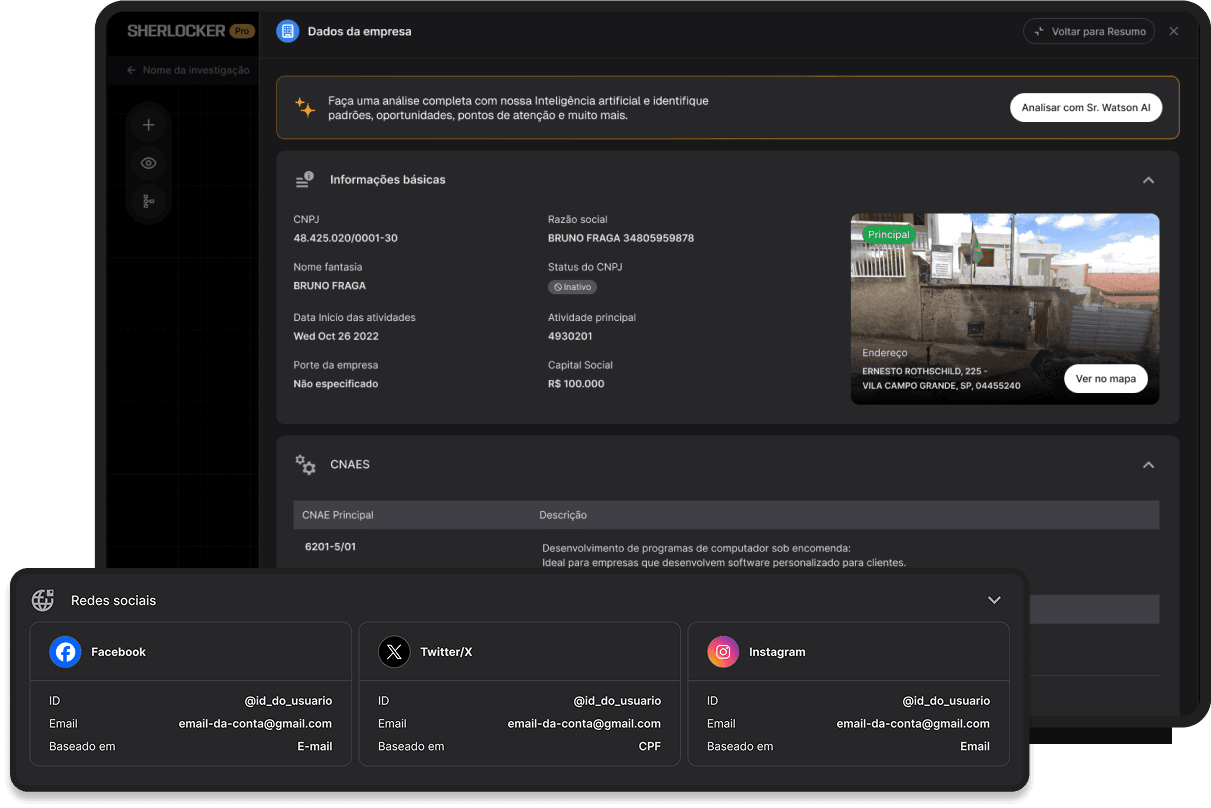Click the Instagram logo icon
This screenshot has height=808, width=1211.
(723, 652)
